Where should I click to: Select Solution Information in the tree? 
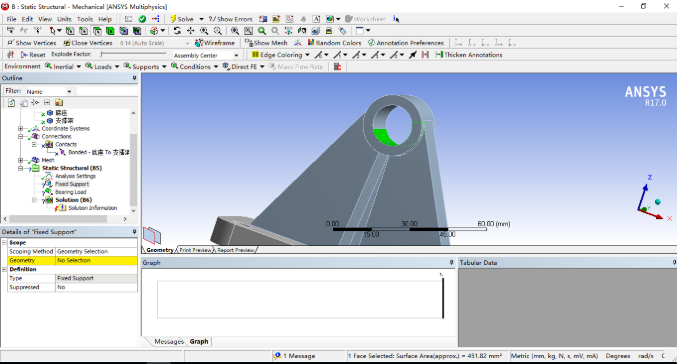(x=92, y=208)
